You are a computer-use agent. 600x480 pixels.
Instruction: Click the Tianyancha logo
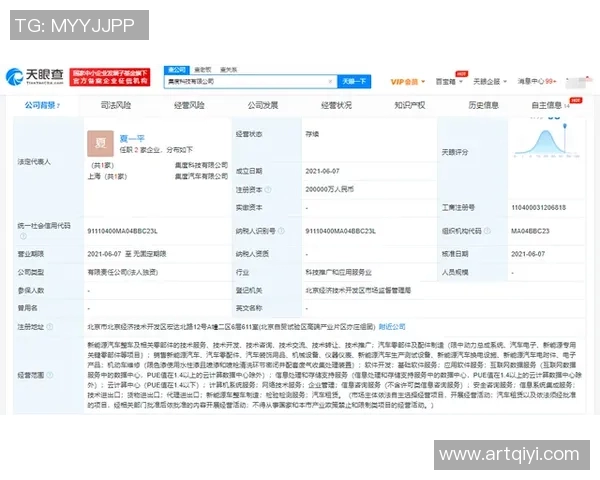35,77
